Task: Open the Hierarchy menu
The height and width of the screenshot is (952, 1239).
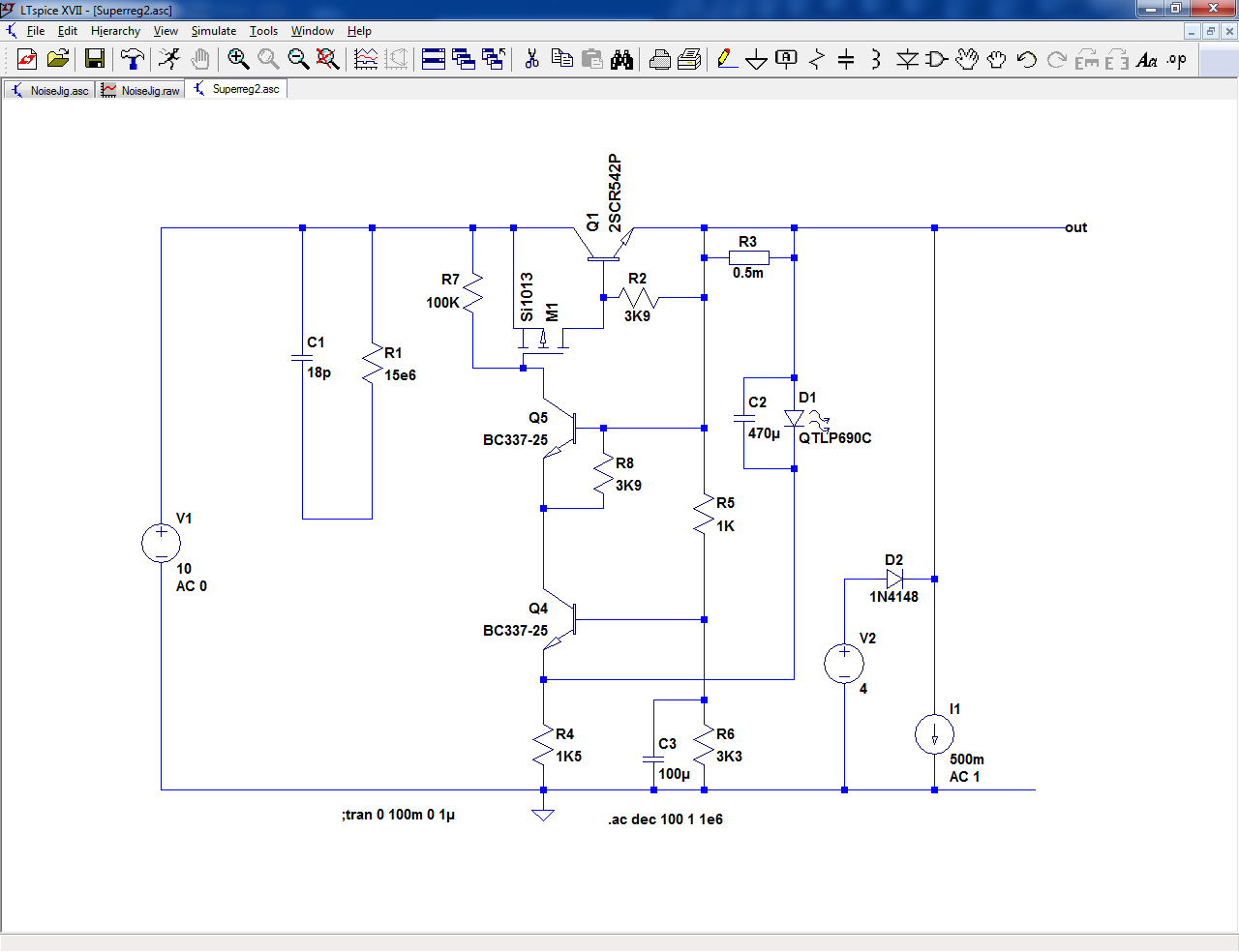Action: coord(115,31)
